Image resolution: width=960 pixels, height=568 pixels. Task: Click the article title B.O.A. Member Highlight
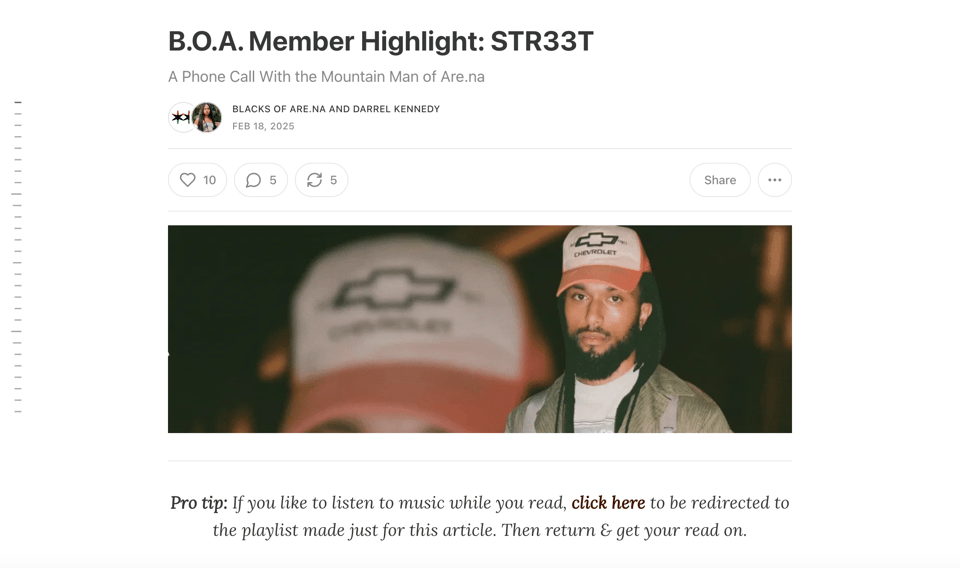[x=381, y=41]
